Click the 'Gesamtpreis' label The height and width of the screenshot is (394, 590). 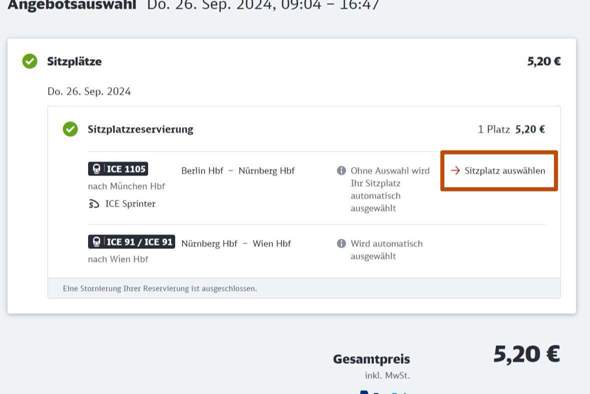click(371, 359)
